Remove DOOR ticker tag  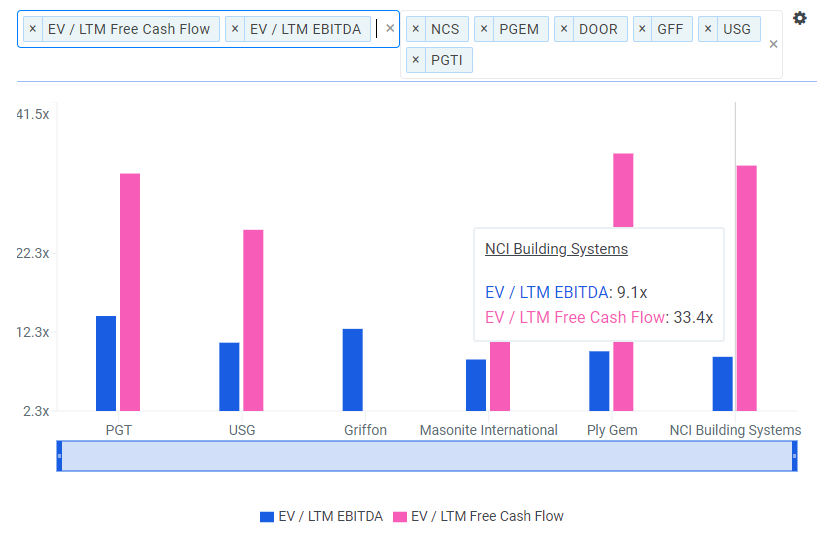[564, 29]
